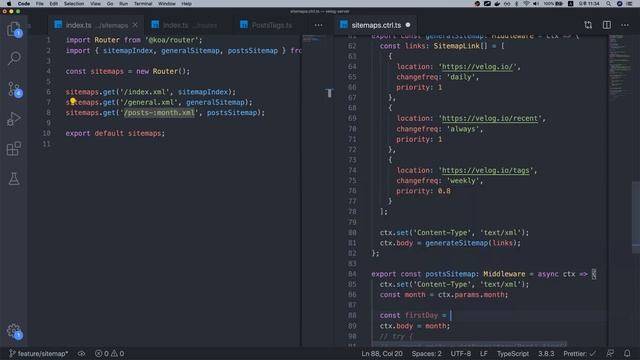Click the lightbulb quick-fix icon on line 7

73,101
